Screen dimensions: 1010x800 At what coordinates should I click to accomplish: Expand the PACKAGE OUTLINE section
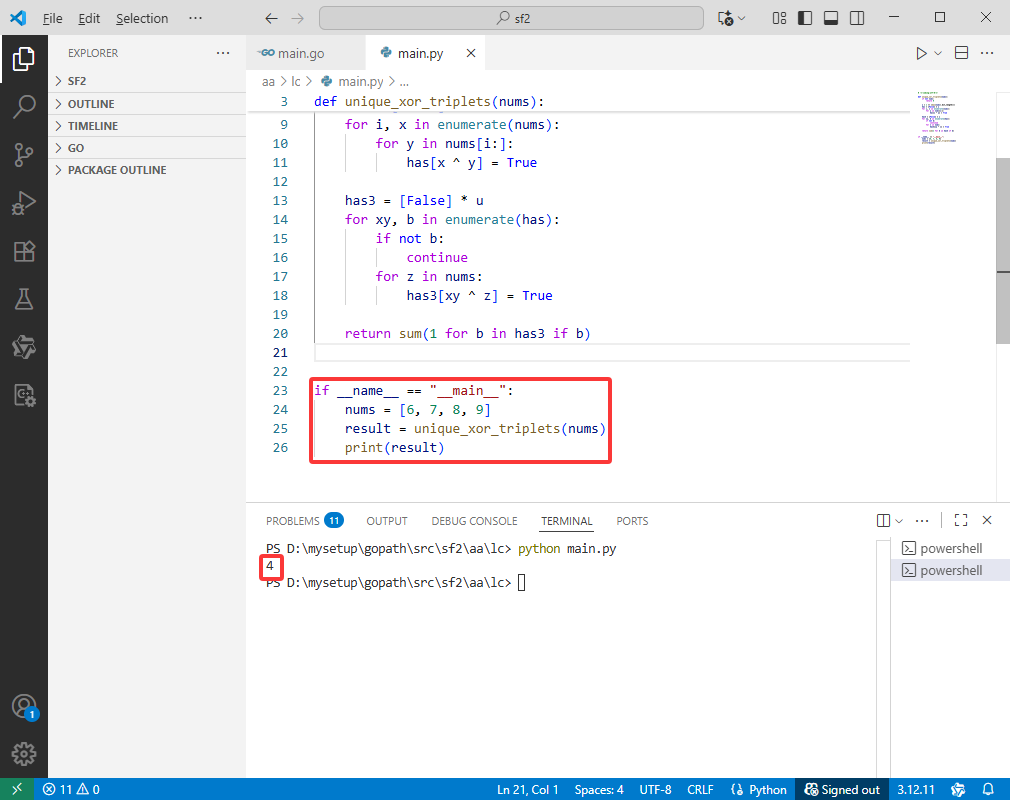pos(148,170)
